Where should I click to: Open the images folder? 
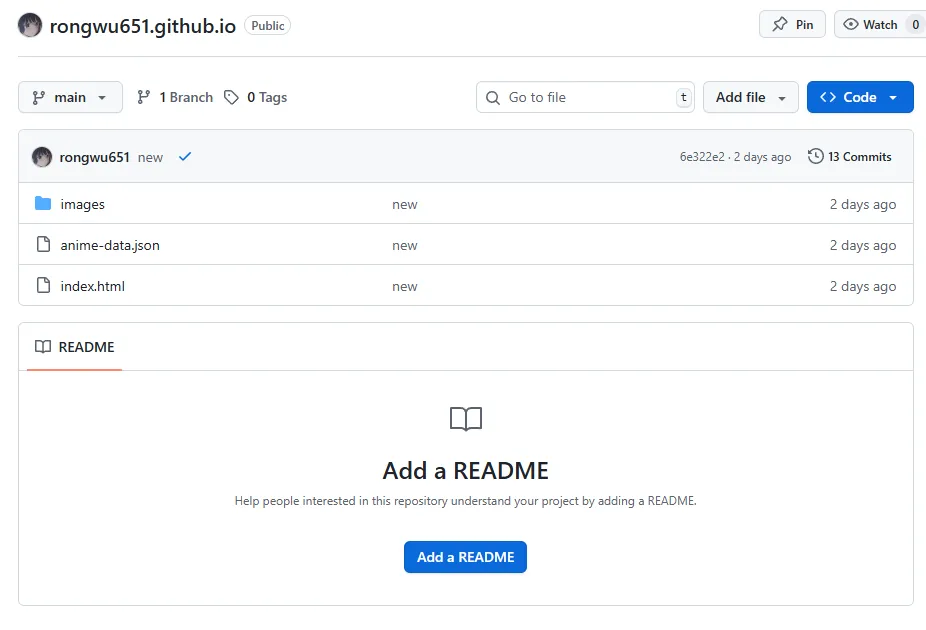point(82,204)
